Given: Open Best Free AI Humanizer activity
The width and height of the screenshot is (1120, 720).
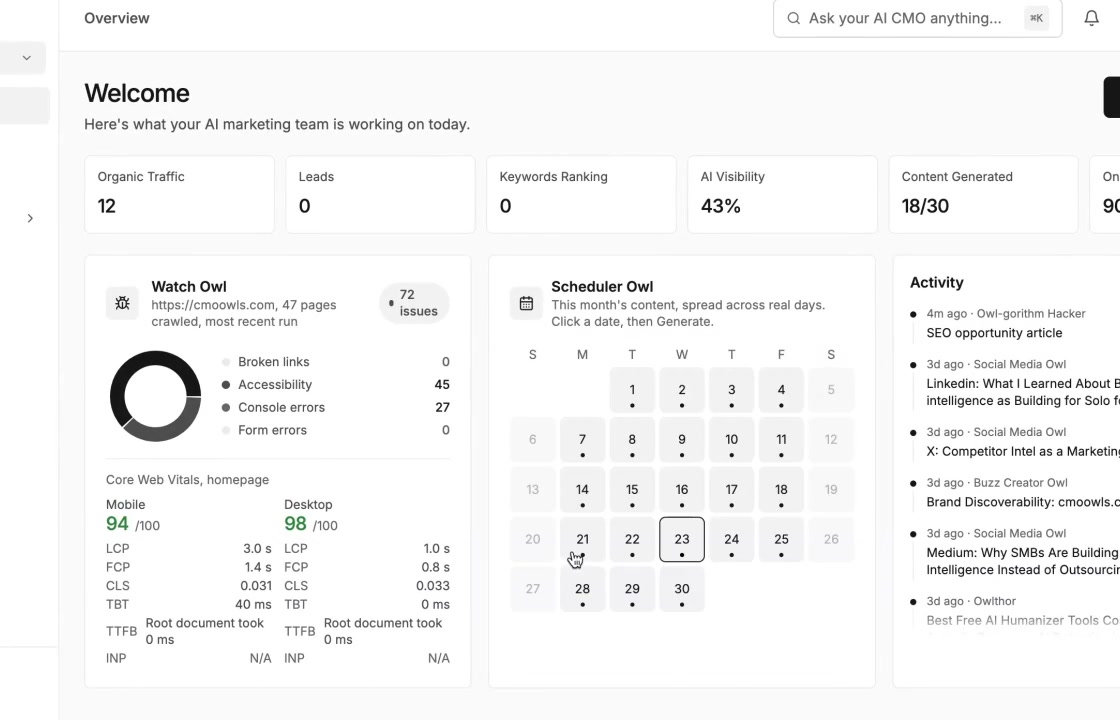Looking at the screenshot, I should pyautogui.click(x=1023, y=620).
